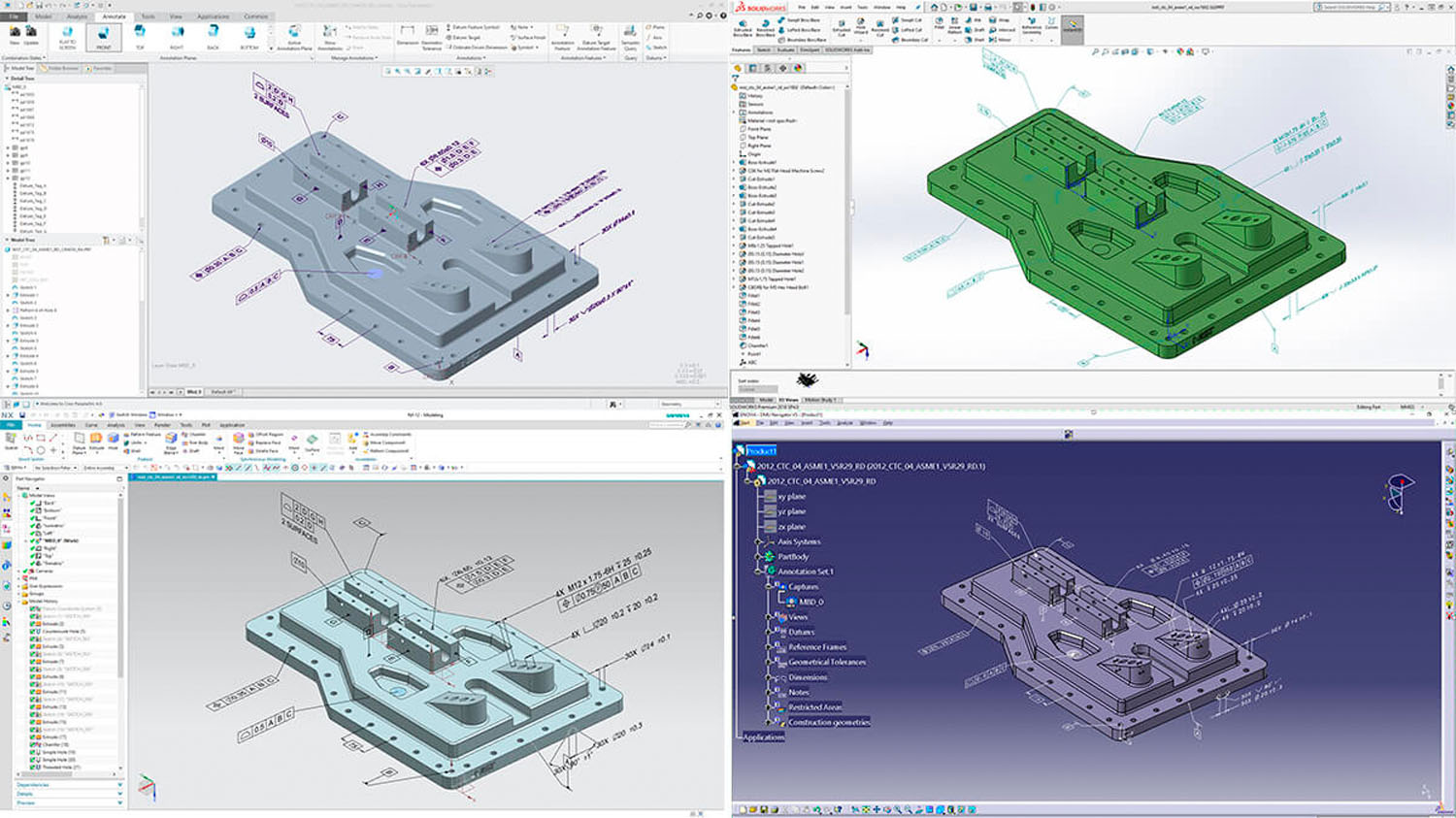Click Extruded Boss/Base in SolidWorks

pyautogui.click(x=744, y=28)
